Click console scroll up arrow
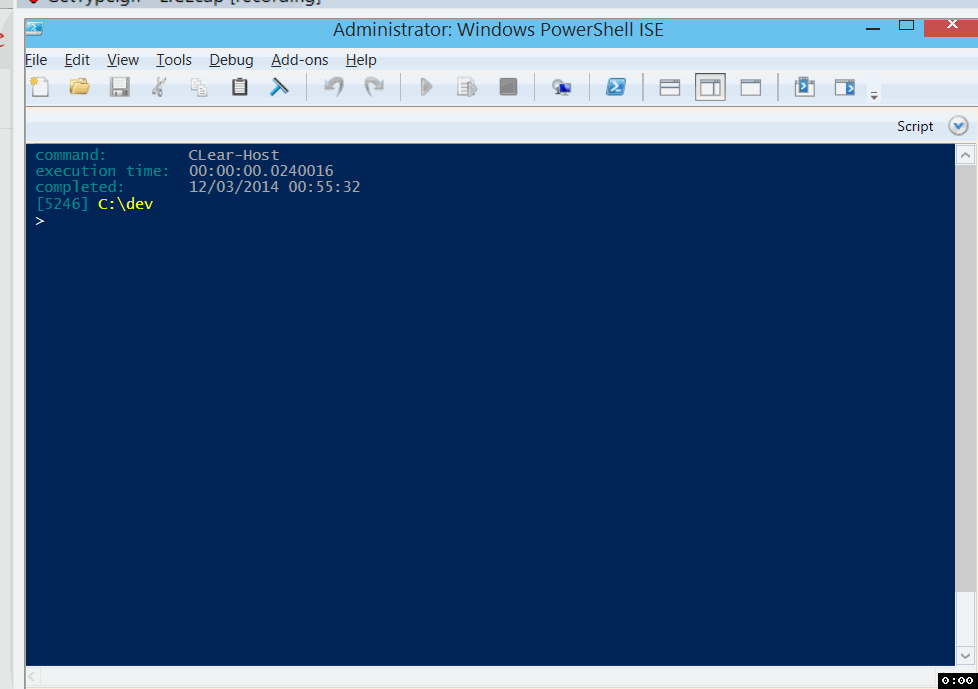Image resolution: width=978 pixels, height=689 pixels. pos(966,155)
